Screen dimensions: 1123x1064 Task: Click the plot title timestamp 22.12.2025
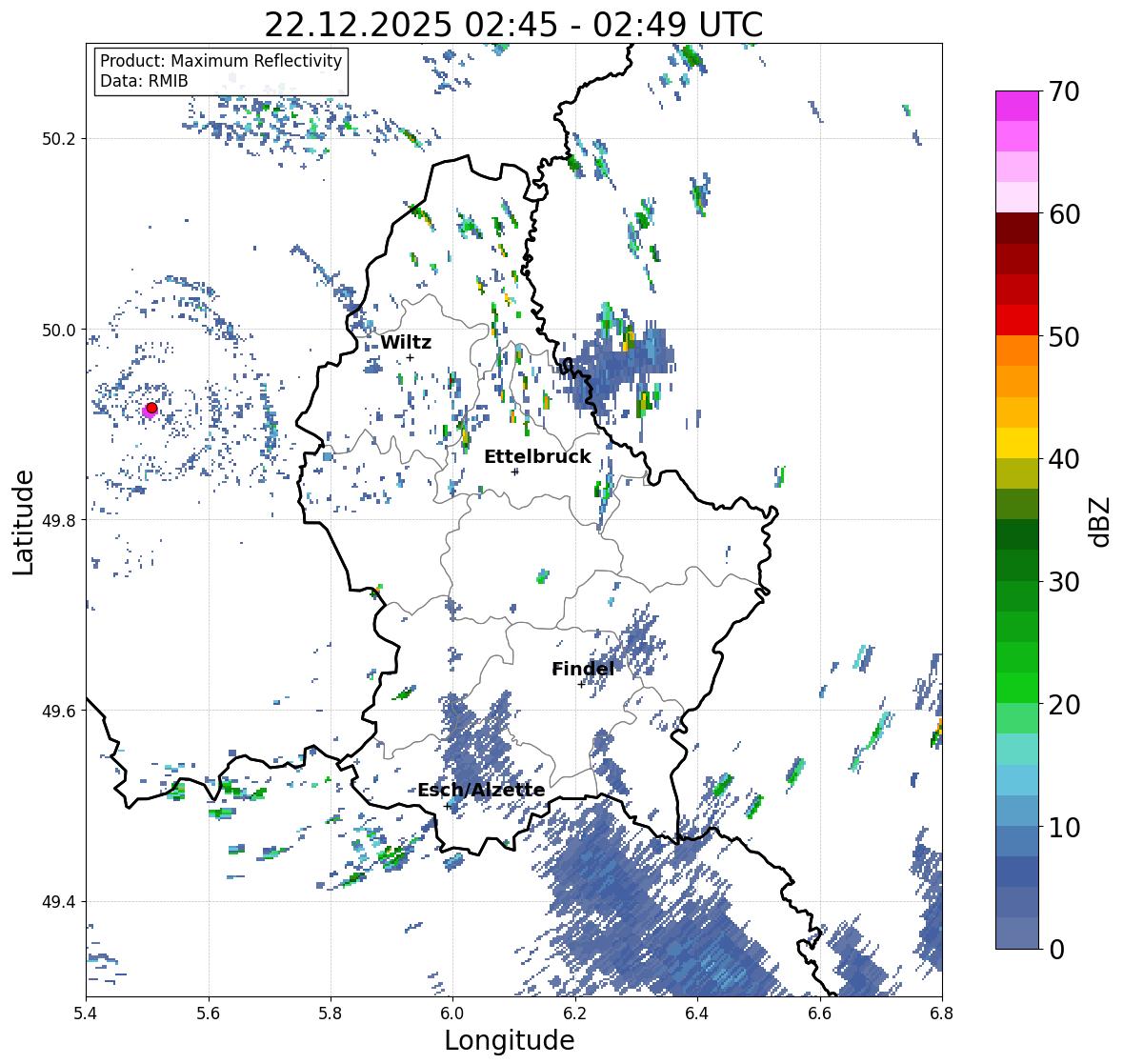(x=359, y=25)
